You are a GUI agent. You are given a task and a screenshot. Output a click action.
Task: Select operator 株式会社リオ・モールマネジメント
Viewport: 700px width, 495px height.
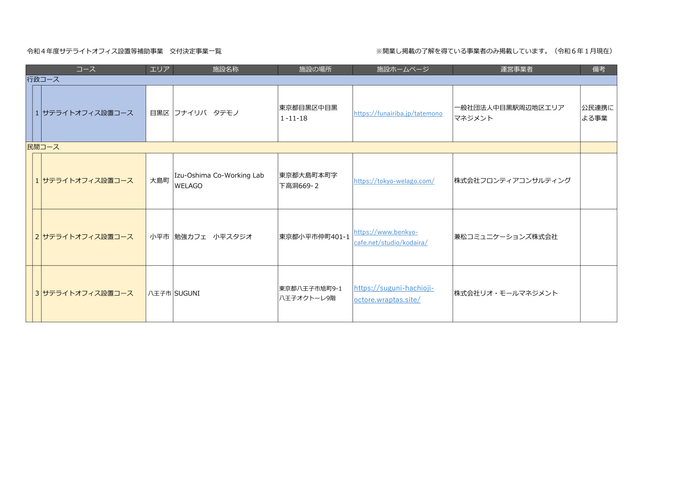coord(506,294)
